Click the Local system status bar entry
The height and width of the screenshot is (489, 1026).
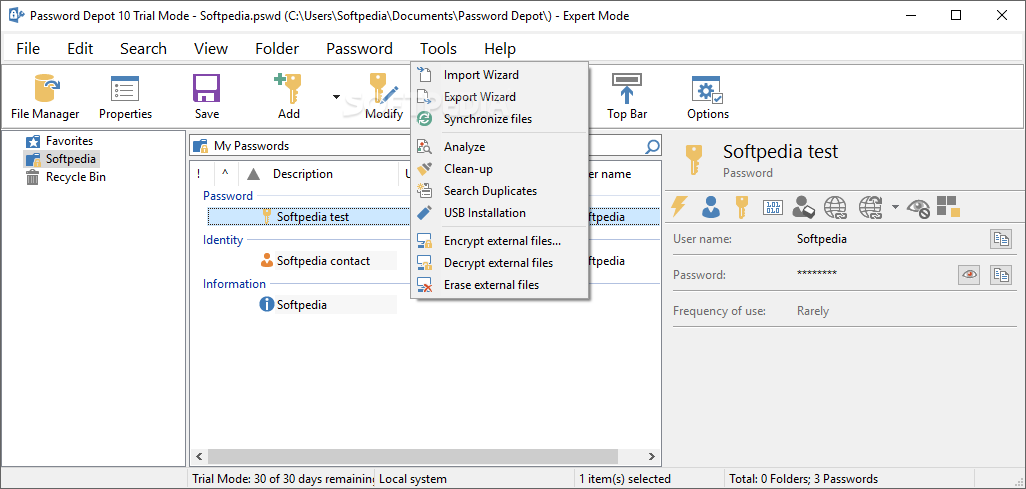[x=413, y=479]
